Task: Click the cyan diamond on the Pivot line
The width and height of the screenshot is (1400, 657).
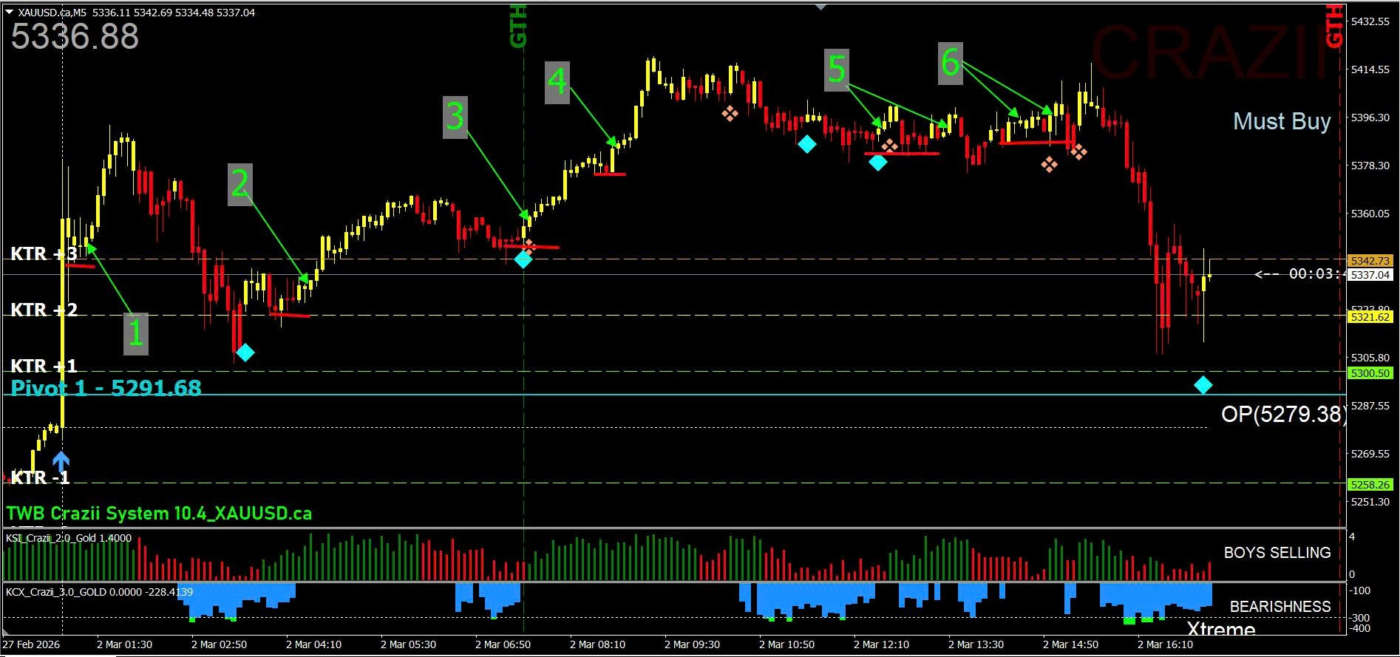Action: (1203, 385)
